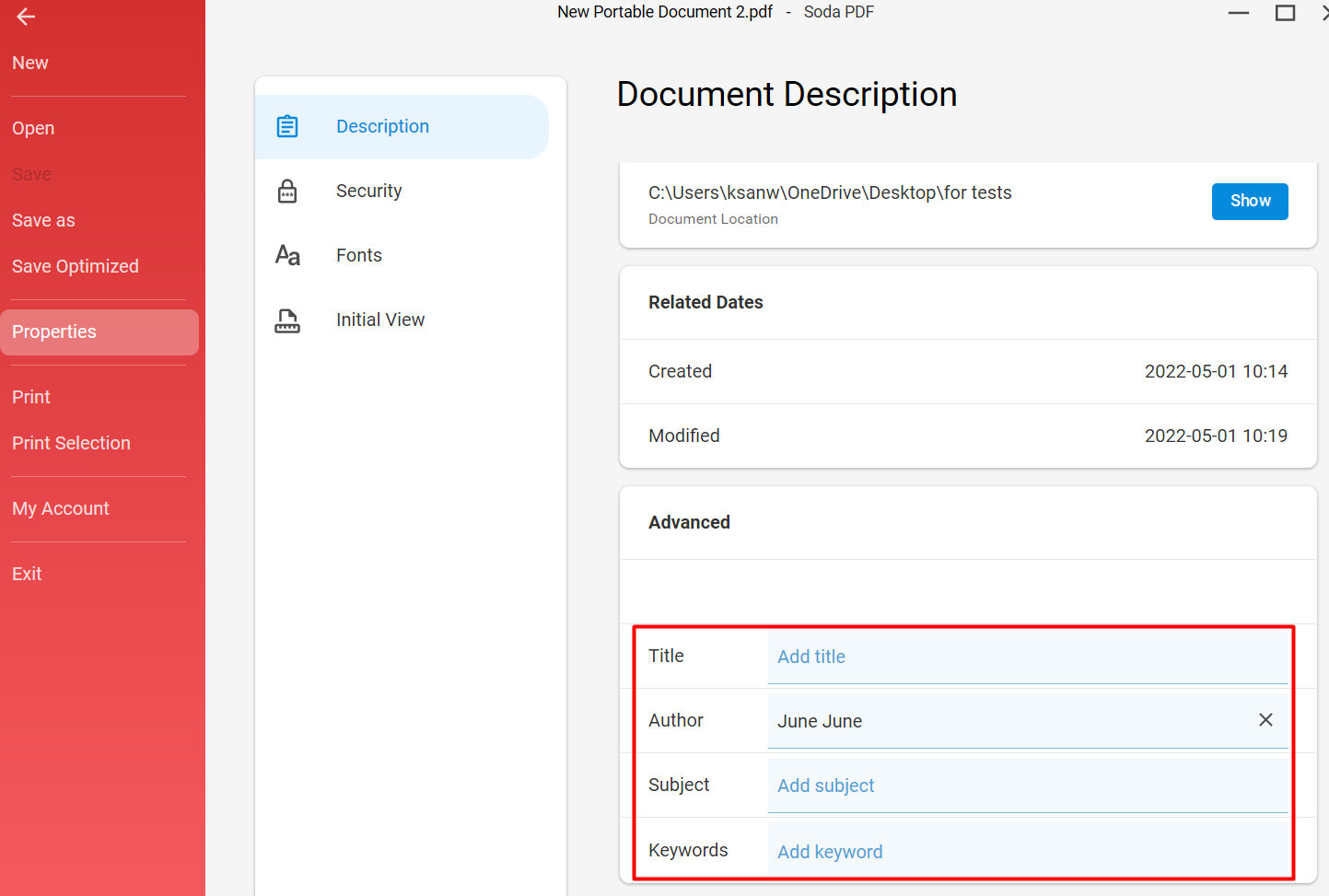
Task: Click the Author field with June June
Action: coord(1028,721)
